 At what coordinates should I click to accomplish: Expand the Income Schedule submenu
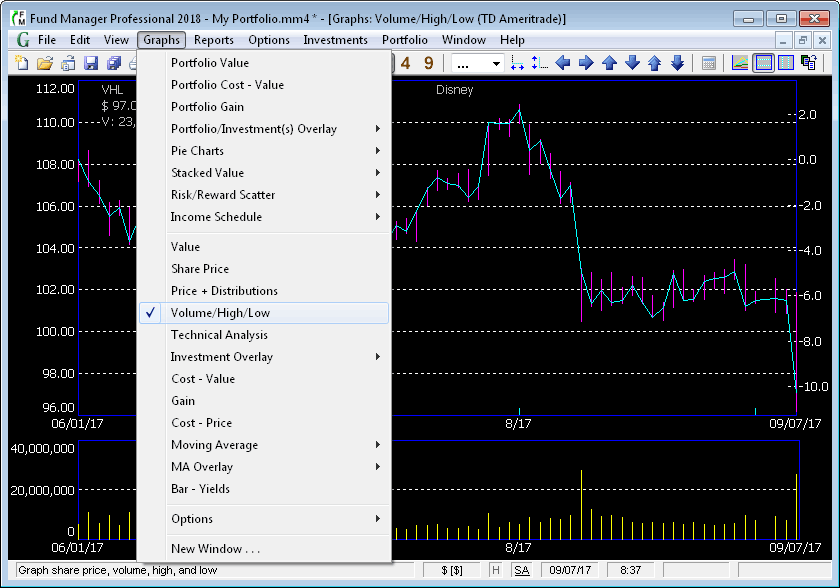click(x=264, y=216)
